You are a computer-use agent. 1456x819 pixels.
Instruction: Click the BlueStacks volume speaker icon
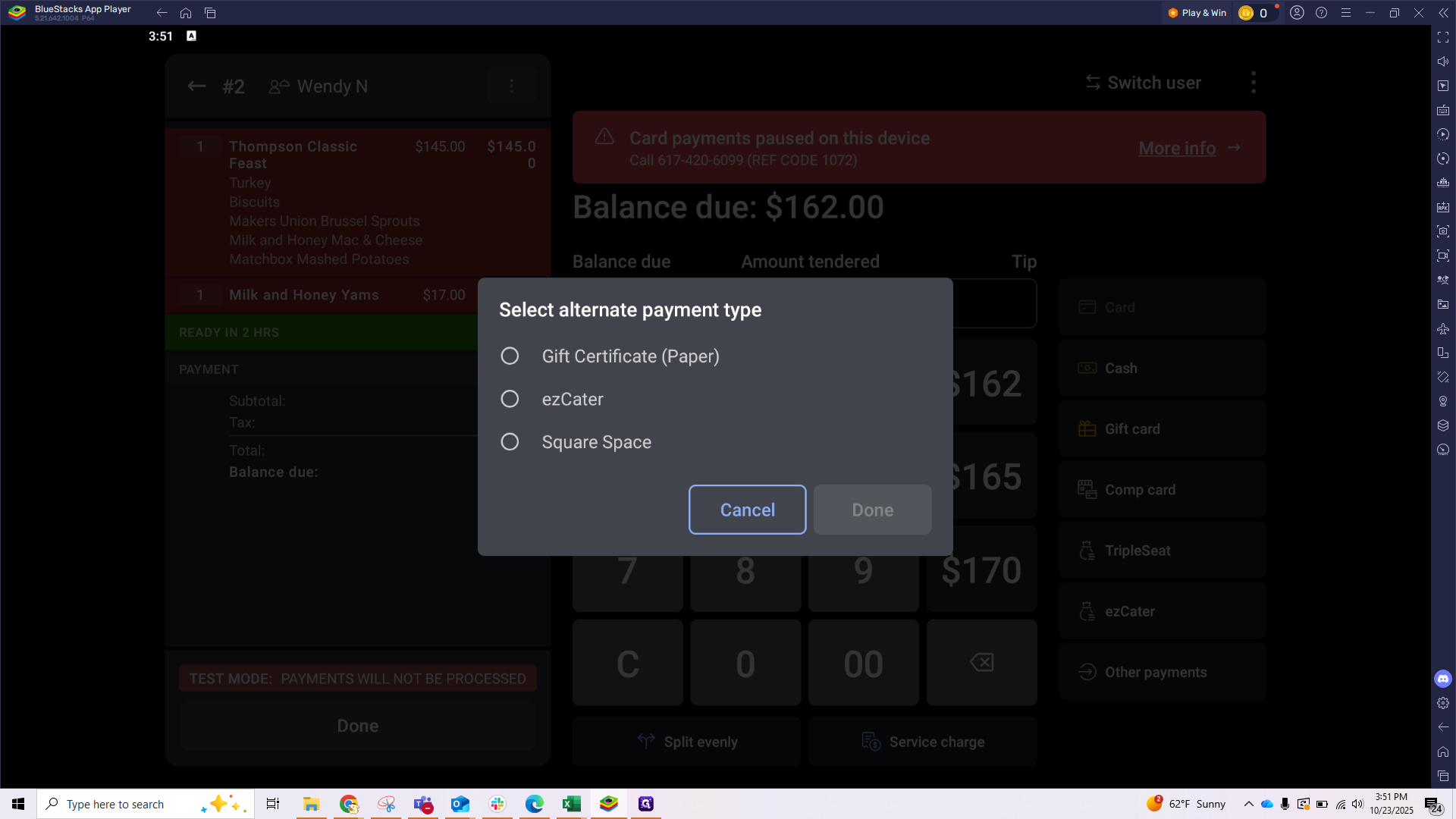tap(1443, 61)
